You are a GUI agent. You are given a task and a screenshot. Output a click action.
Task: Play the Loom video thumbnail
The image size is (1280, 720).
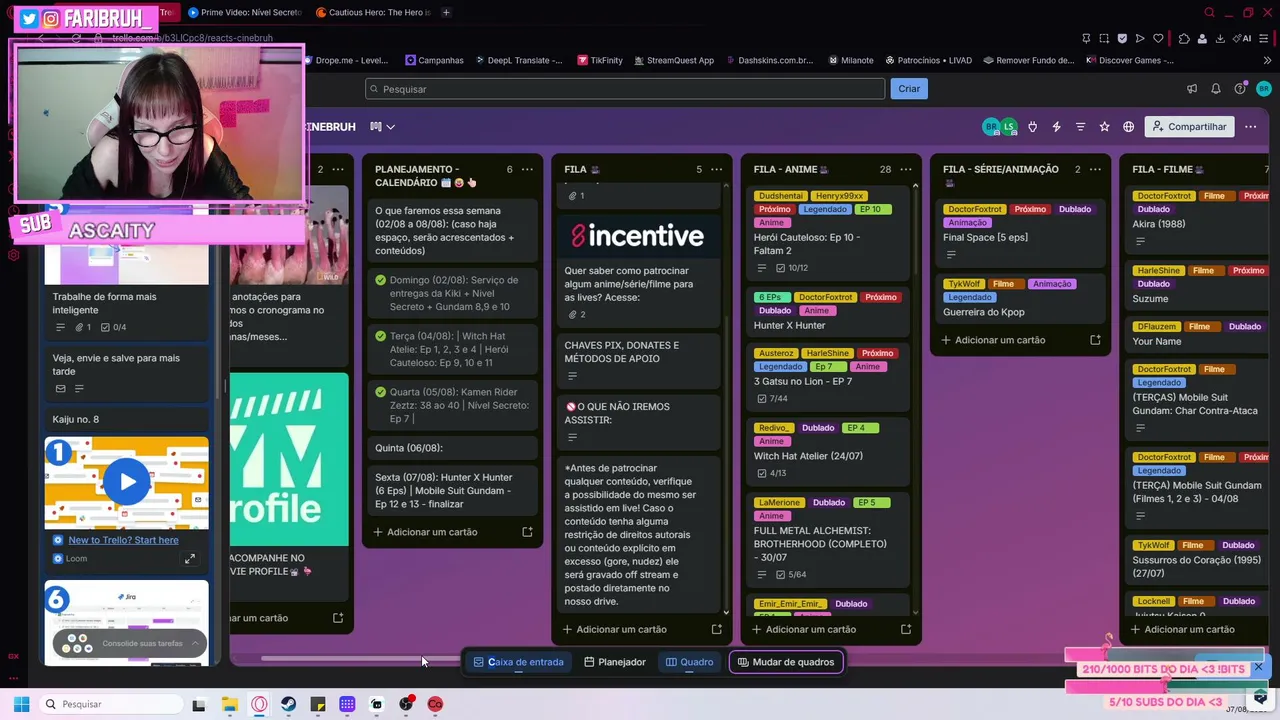pos(127,482)
